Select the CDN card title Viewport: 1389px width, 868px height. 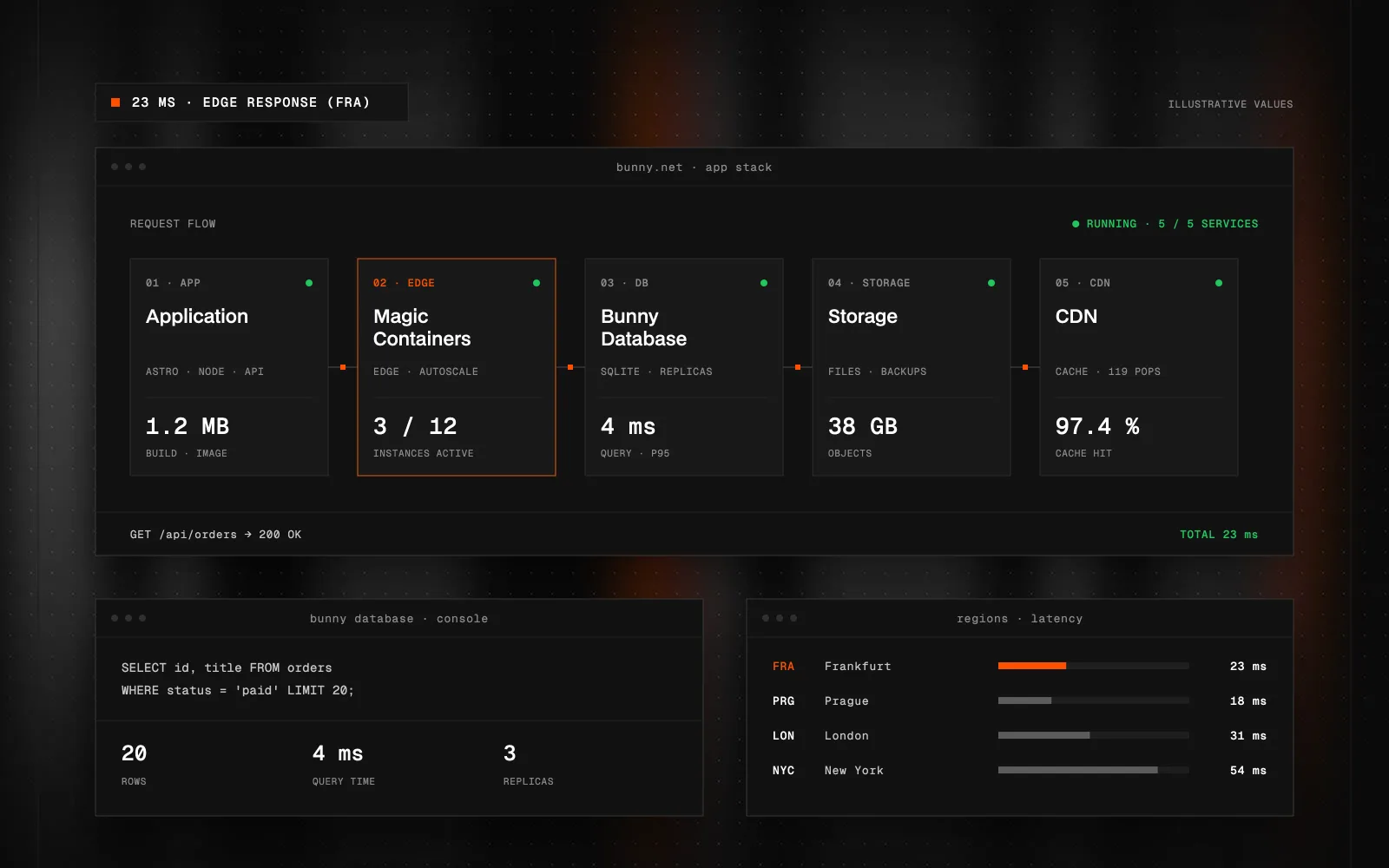pyautogui.click(x=1076, y=316)
